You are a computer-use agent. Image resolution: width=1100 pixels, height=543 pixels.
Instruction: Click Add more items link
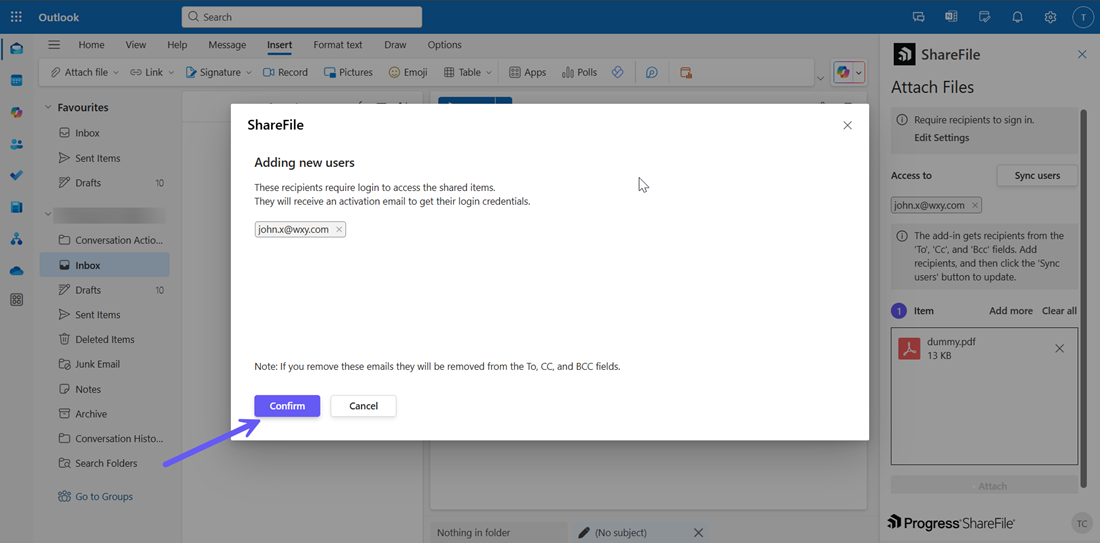[x=1010, y=311]
